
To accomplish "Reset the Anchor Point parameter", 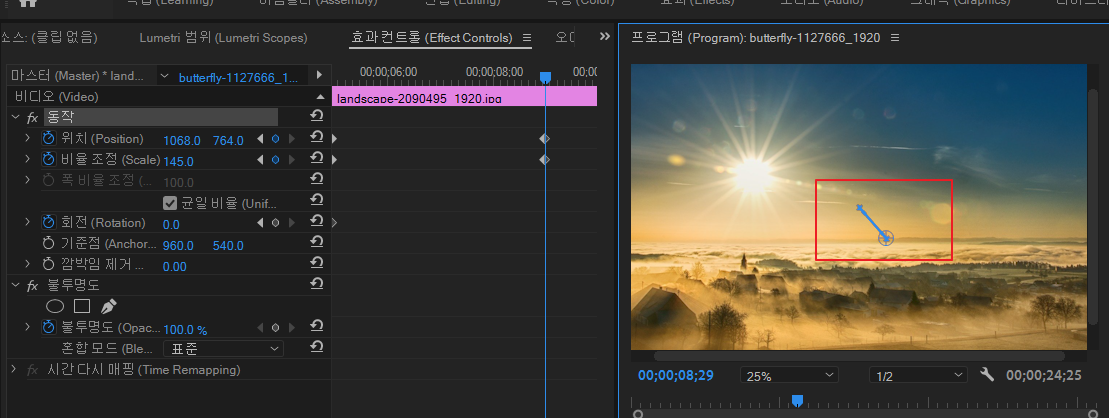I will (x=317, y=242).
